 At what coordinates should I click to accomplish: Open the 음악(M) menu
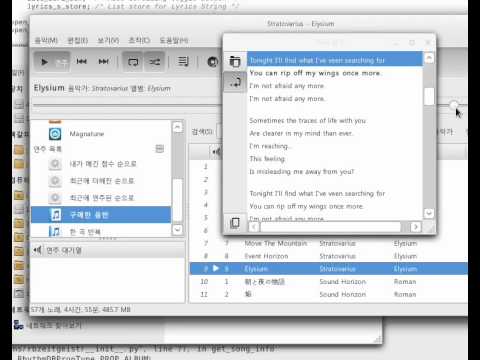[x=46, y=41]
